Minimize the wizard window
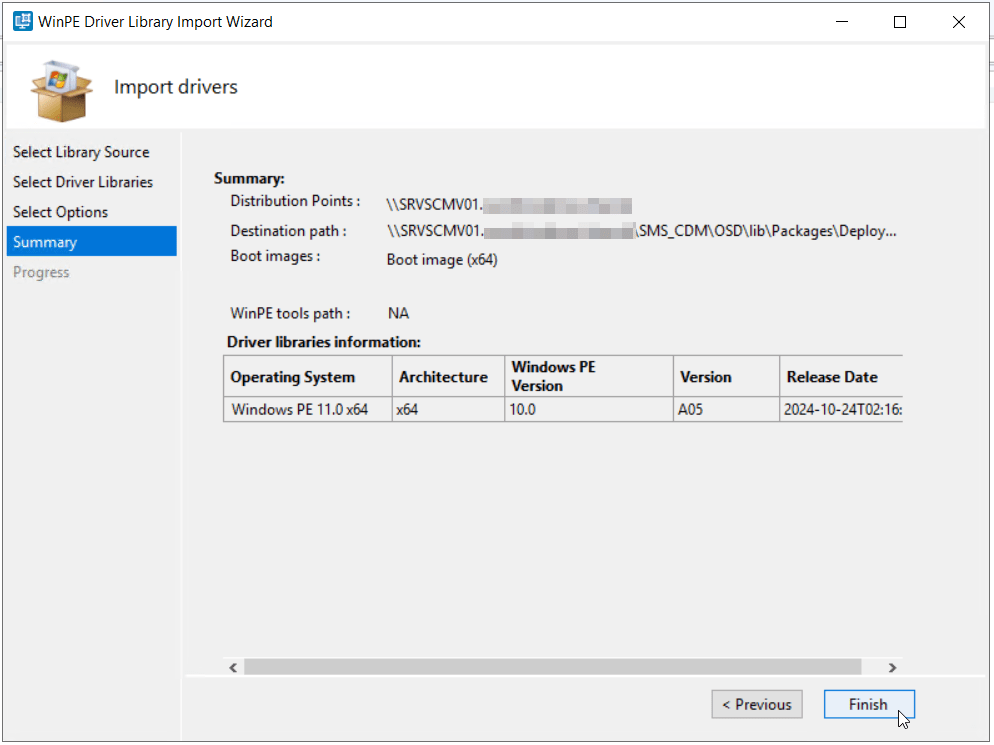The height and width of the screenshot is (745, 994). pyautogui.click(x=841, y=22)
